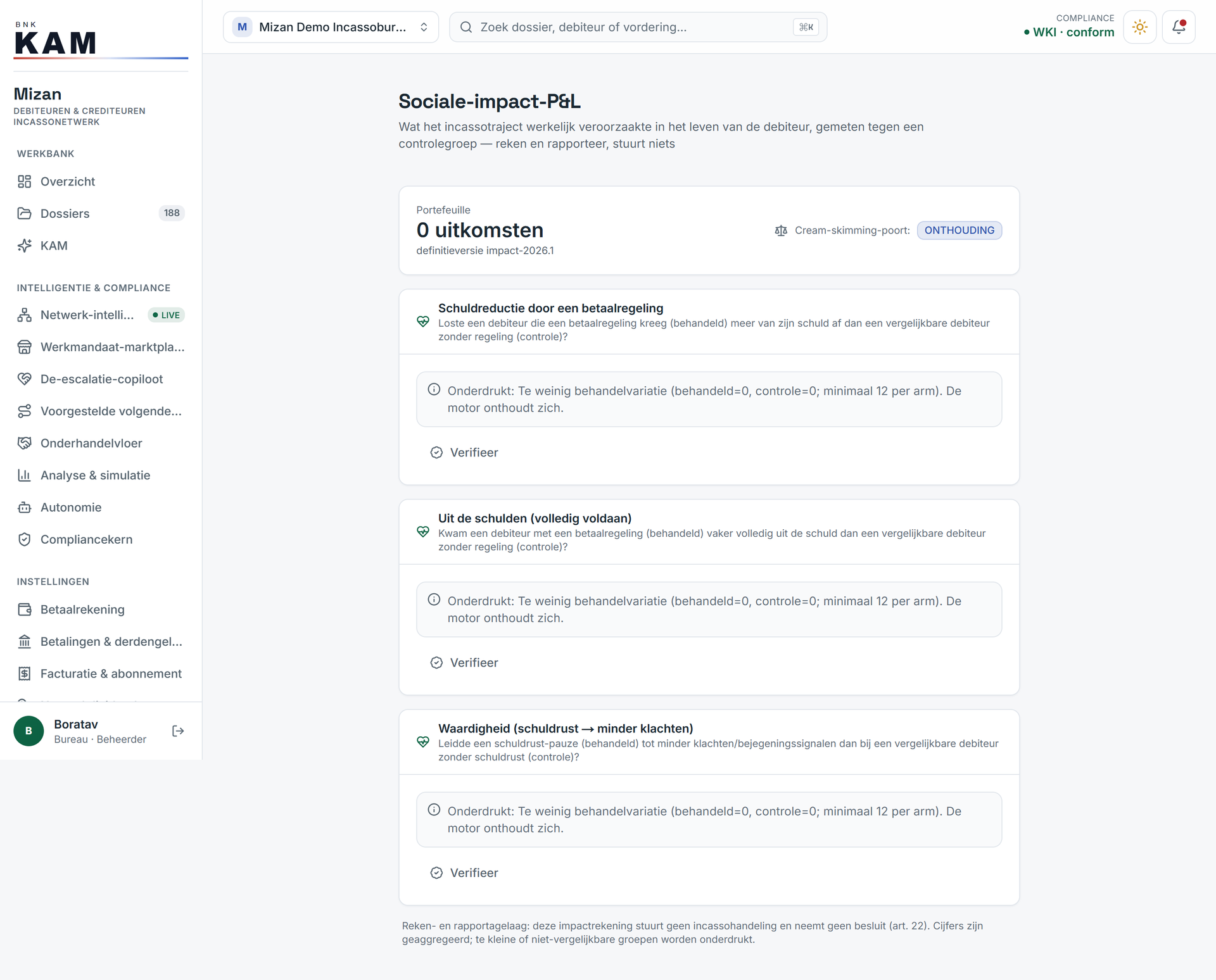
Task: Open Dossiers folder icon in sidebar
Action: tap(24, 213)
